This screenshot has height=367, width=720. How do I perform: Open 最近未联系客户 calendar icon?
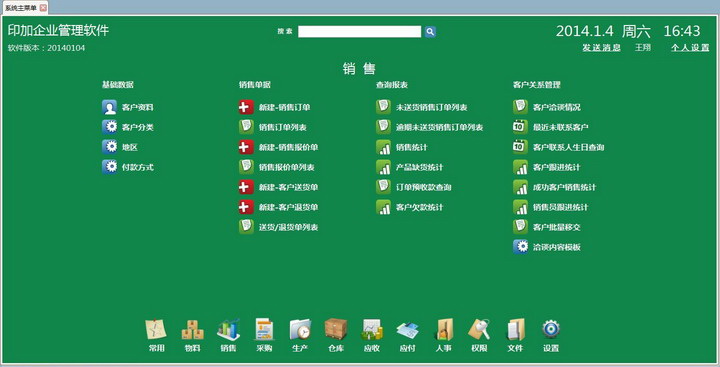pyautogui.click(x=520, y=127)
